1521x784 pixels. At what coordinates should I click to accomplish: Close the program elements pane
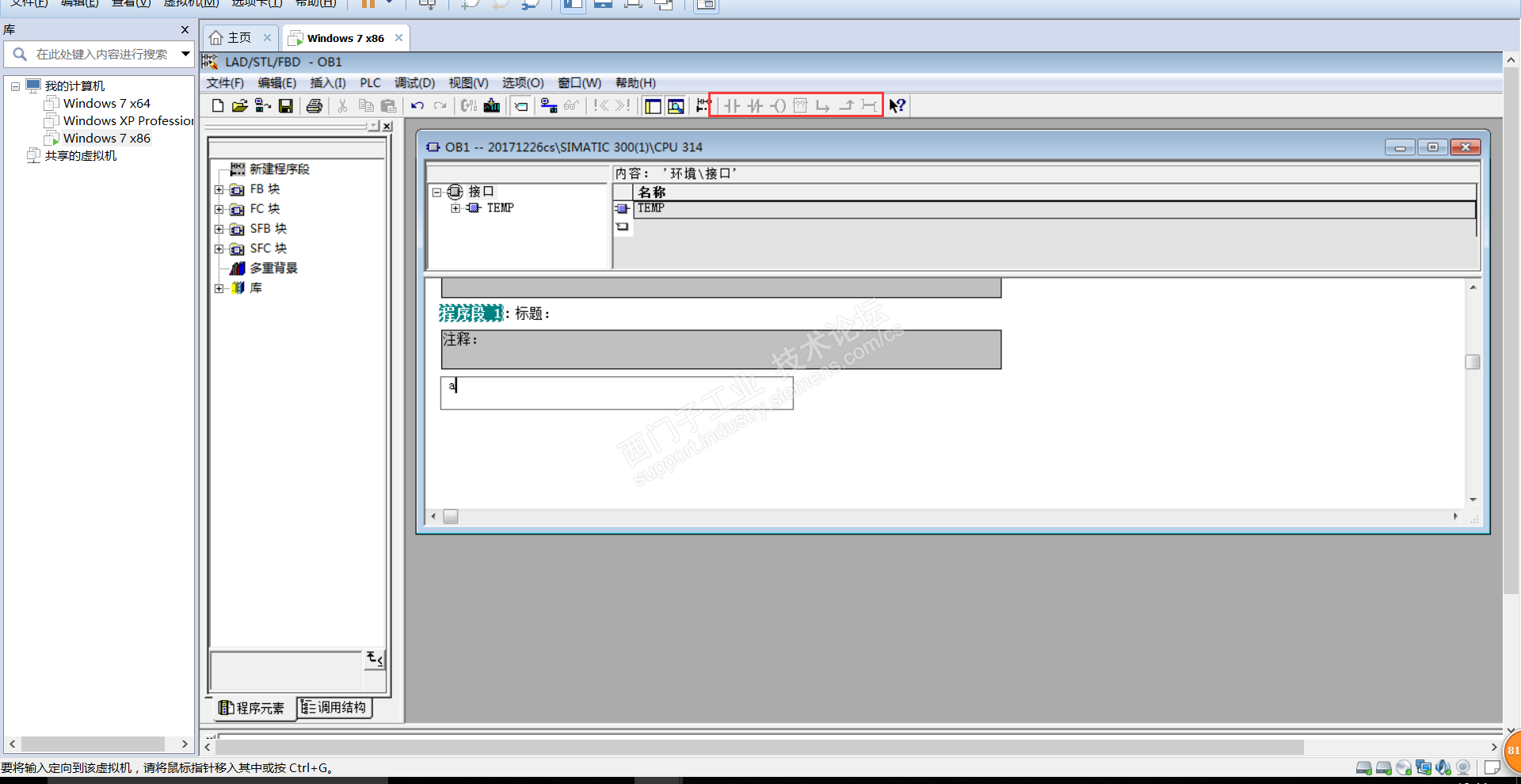[387, 127]
